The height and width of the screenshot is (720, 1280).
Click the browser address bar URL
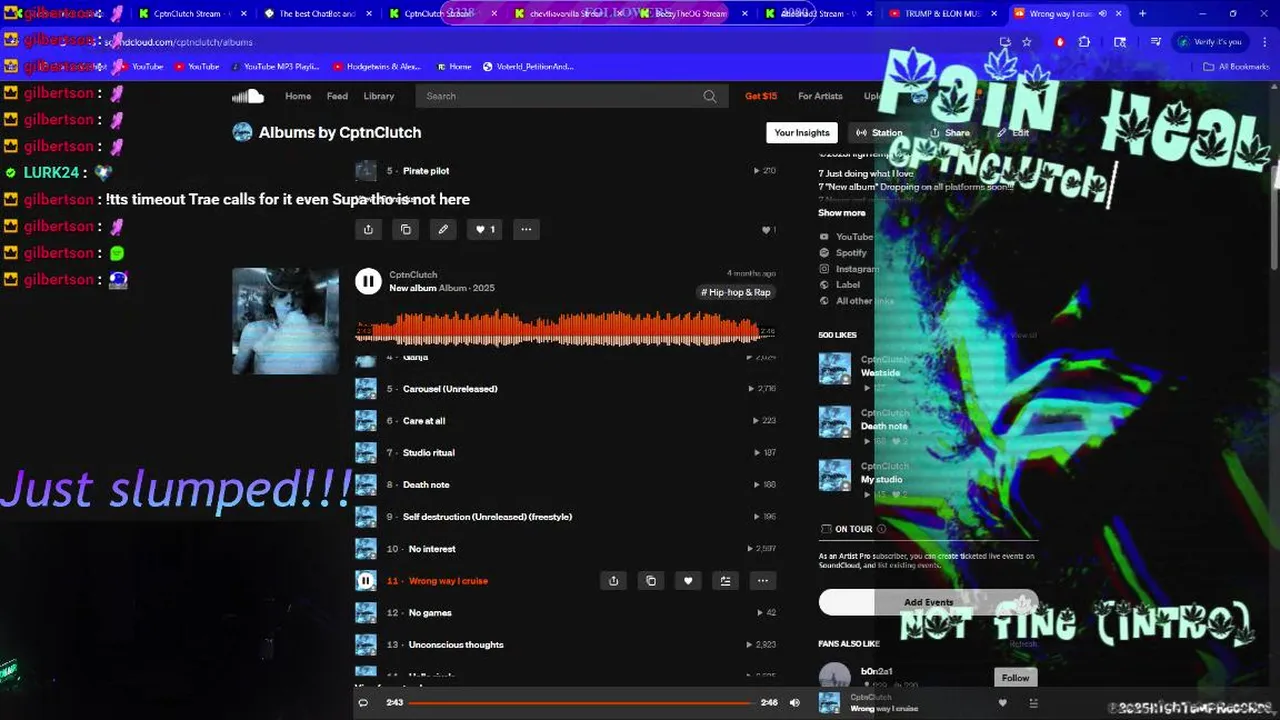tap(178, 42)
